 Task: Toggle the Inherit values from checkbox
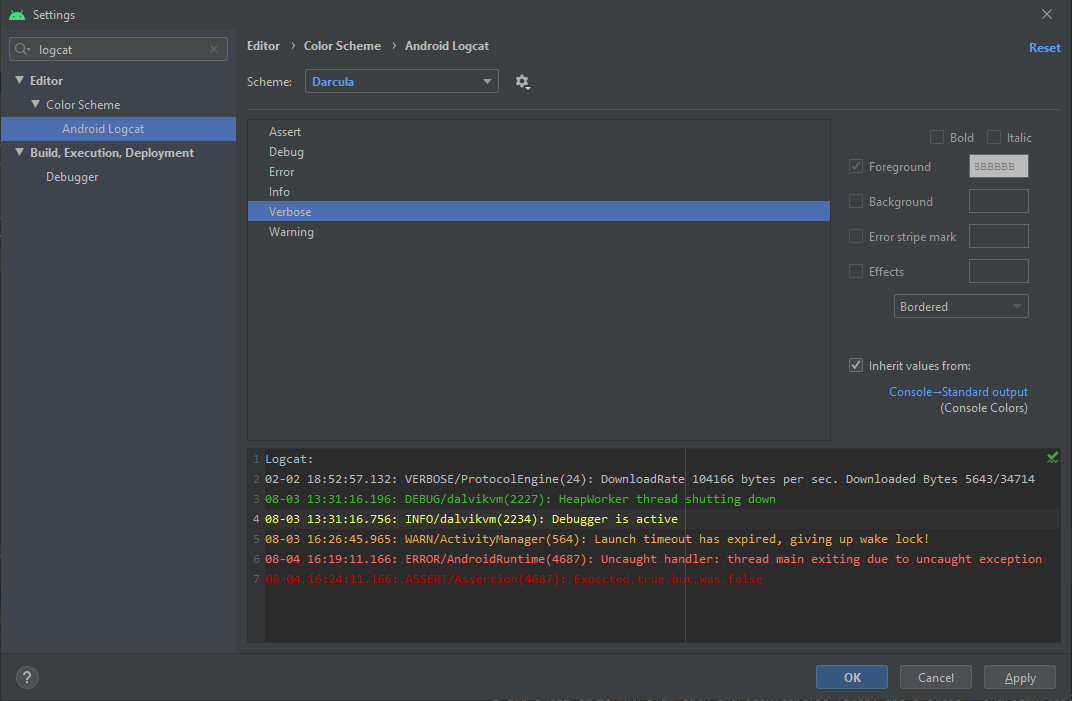coord(856,366)
